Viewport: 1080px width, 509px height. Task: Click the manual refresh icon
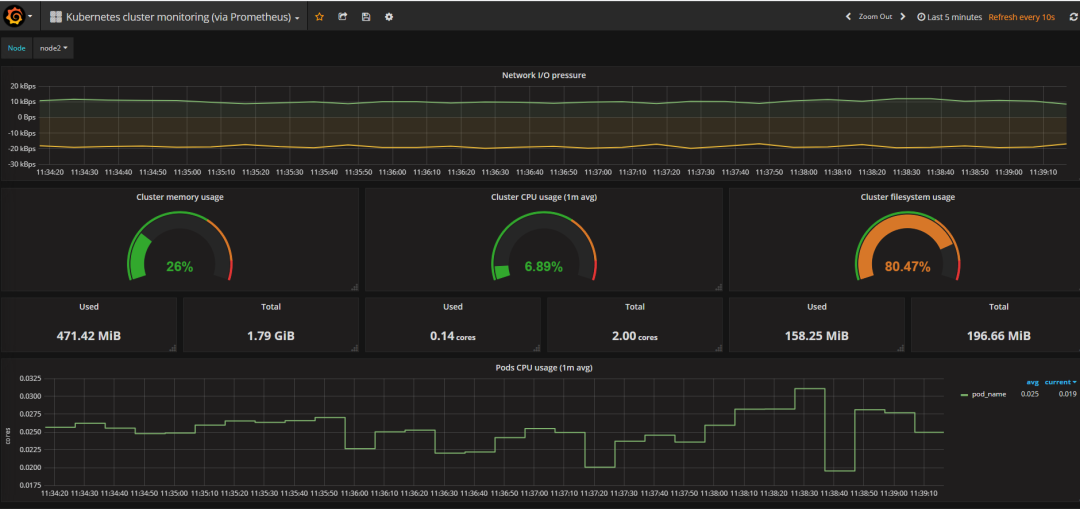[x=1072, y=17]
